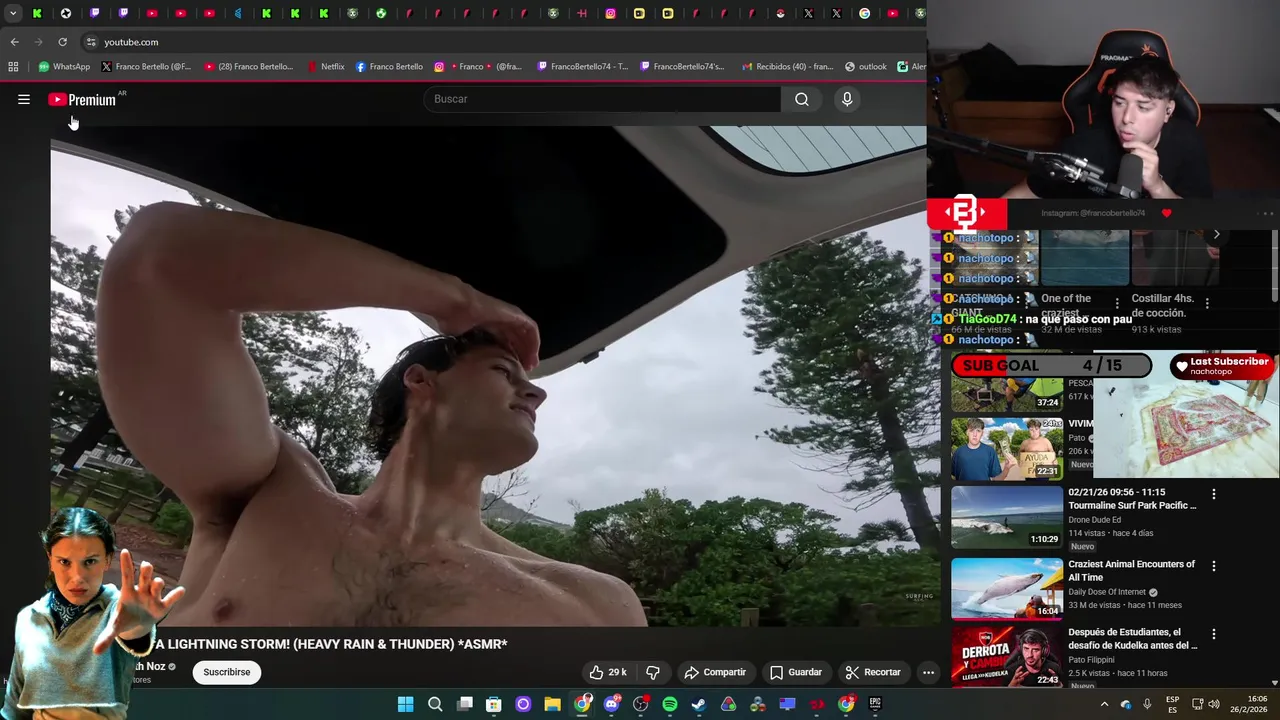Open the Daily Dose Of Internet channel link

pyautogui.click(x=1107, y=592)
